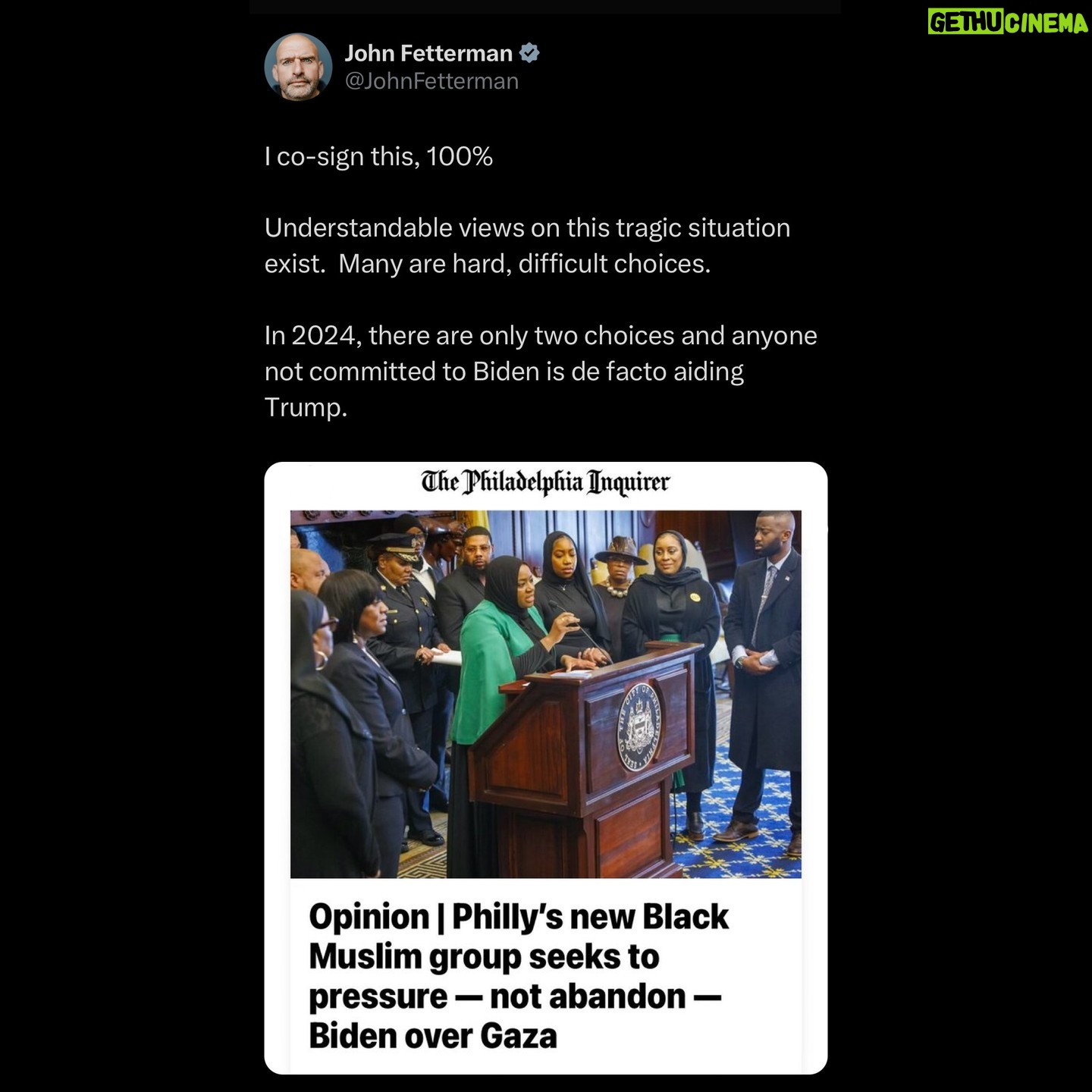Open John Fetterman's profile avatar
The width and height of the screenshot is (1092, 1092).
click(298, 67)
